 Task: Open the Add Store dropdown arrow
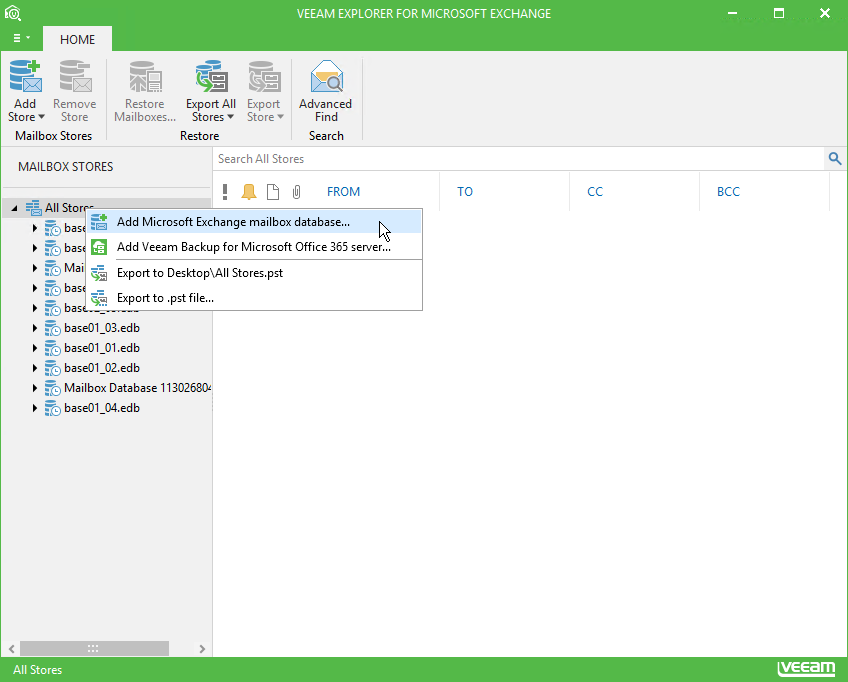click(41, 117)
